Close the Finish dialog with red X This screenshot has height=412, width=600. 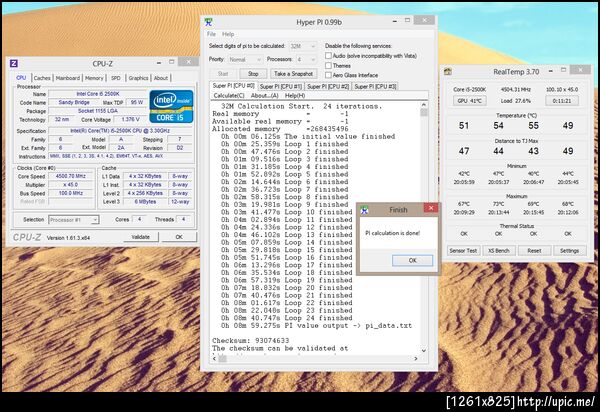pyautogui.click(x=430, y=208)
